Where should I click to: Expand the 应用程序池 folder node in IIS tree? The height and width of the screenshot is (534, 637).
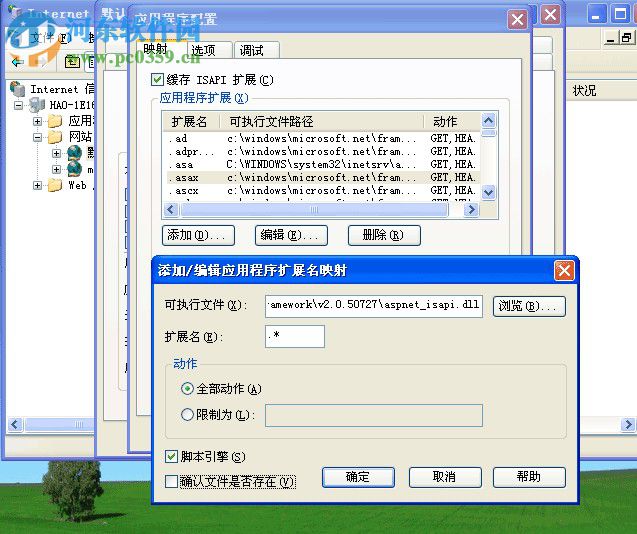tap(37, 121)
